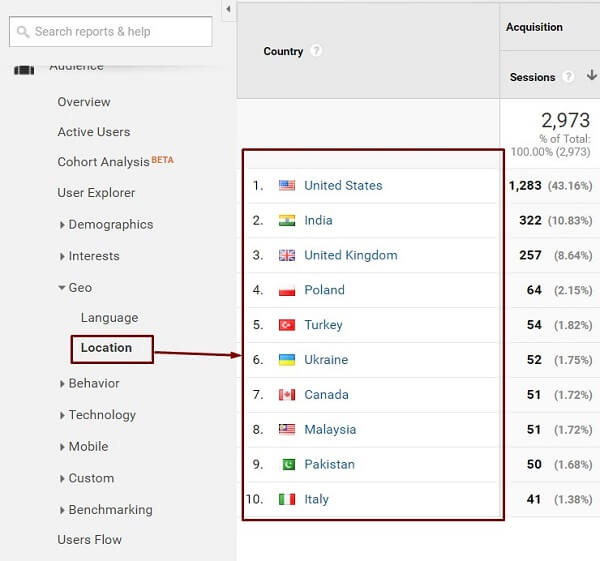Click the 41 sessions value
This screenshot has width=600, height=561.
pos(534,499)
